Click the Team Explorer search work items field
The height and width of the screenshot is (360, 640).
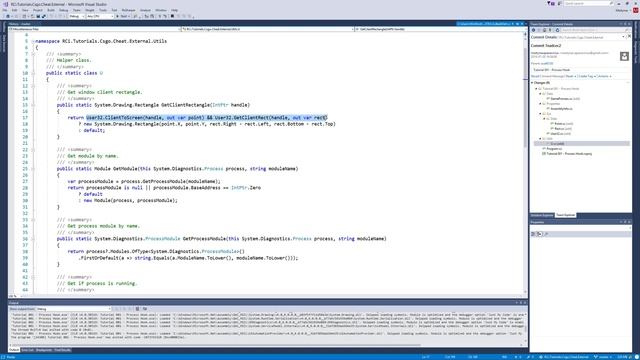[595, 30]
